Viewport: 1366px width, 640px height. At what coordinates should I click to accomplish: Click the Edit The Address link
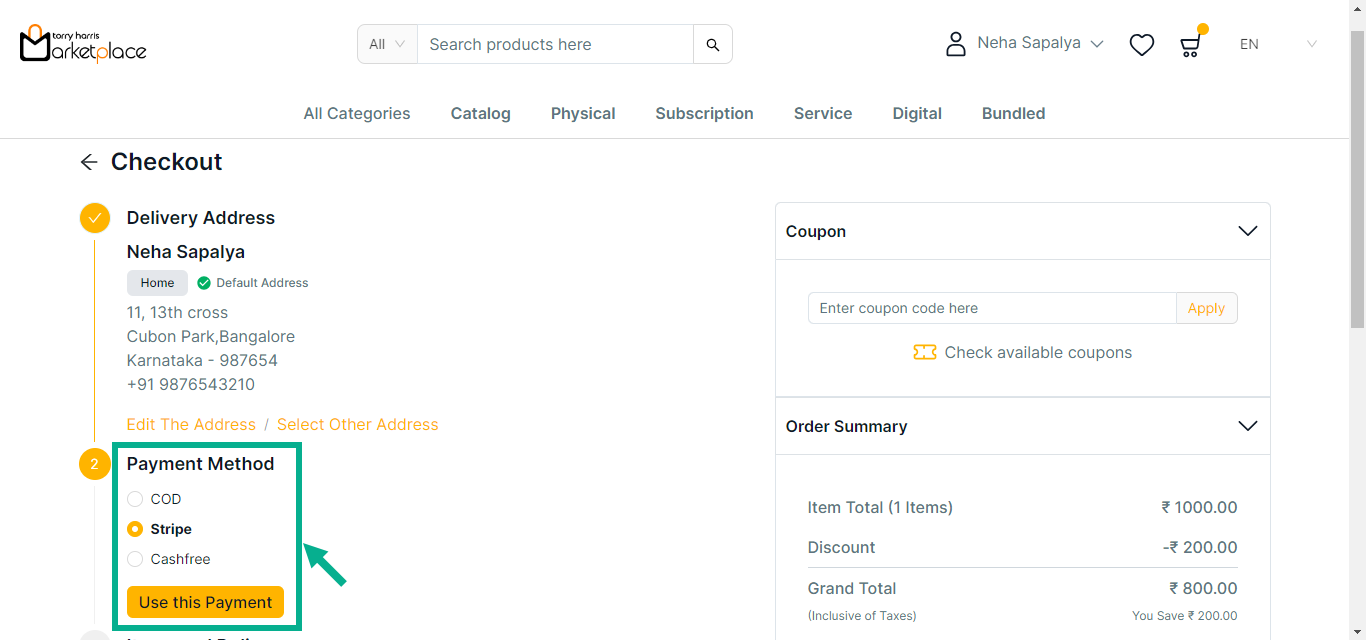click(x=191, y=424)
